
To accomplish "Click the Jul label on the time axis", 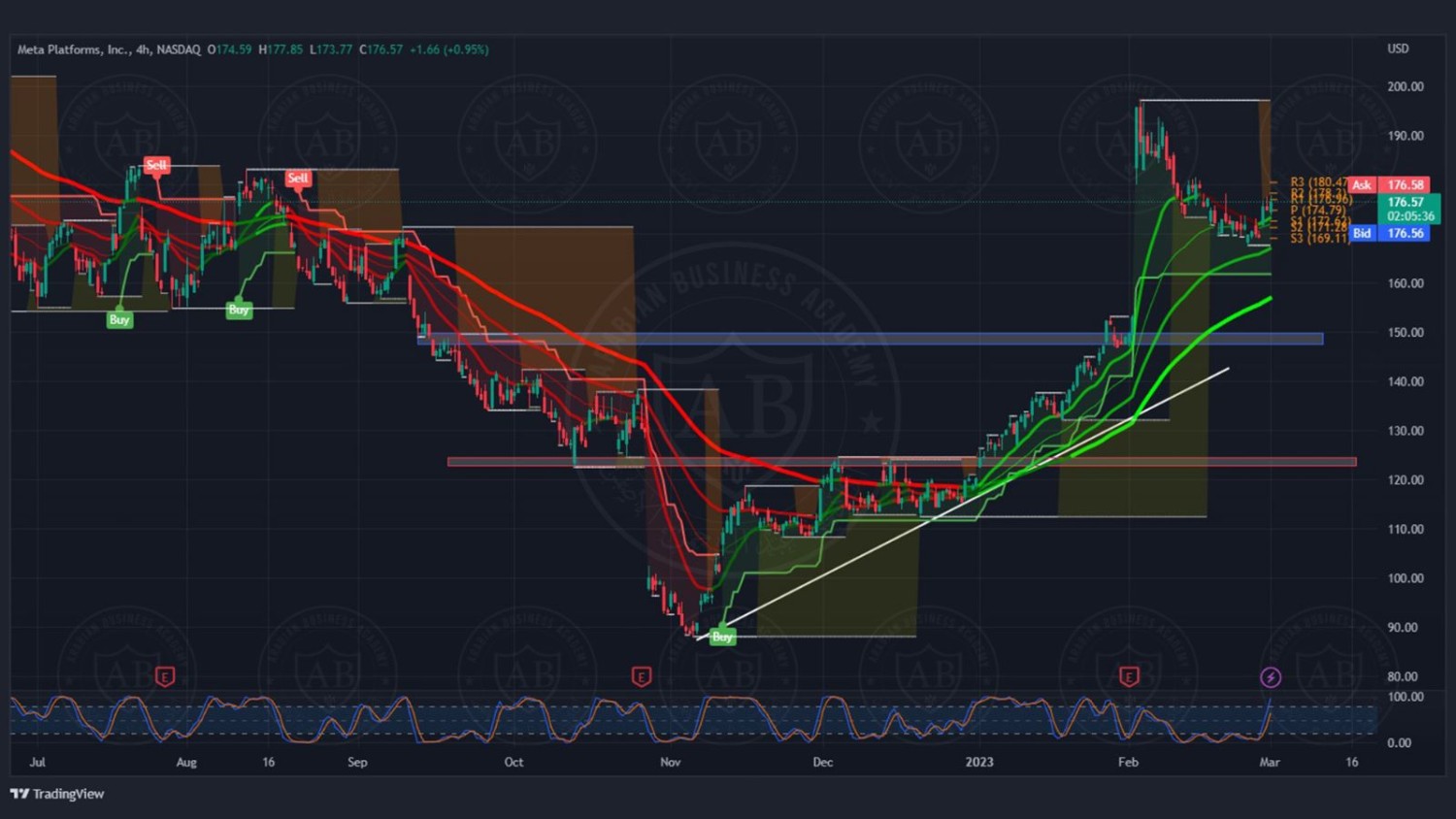I will pyautogui.click(x=37, y=762).
